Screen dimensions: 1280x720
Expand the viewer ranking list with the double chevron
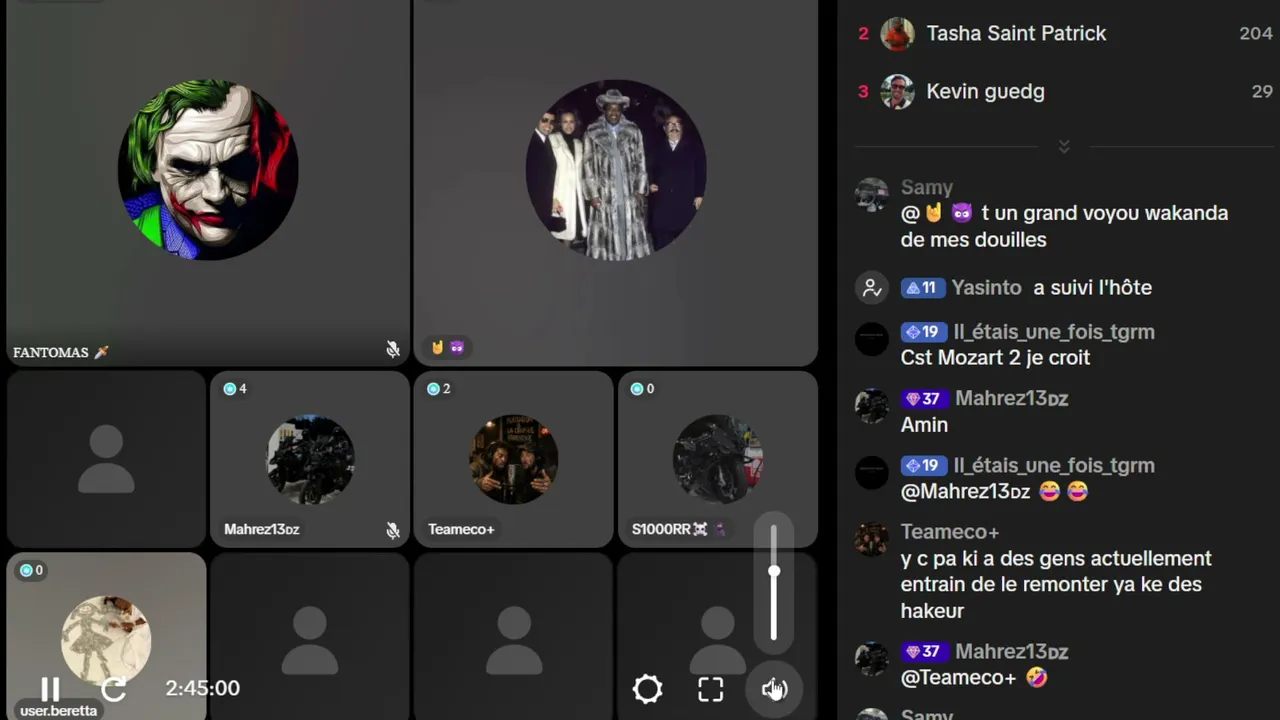coord(1064,147)
